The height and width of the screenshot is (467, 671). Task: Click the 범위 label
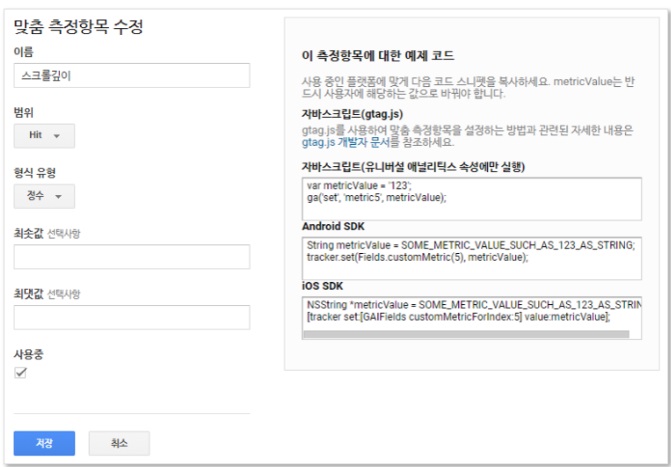point(24,113)
